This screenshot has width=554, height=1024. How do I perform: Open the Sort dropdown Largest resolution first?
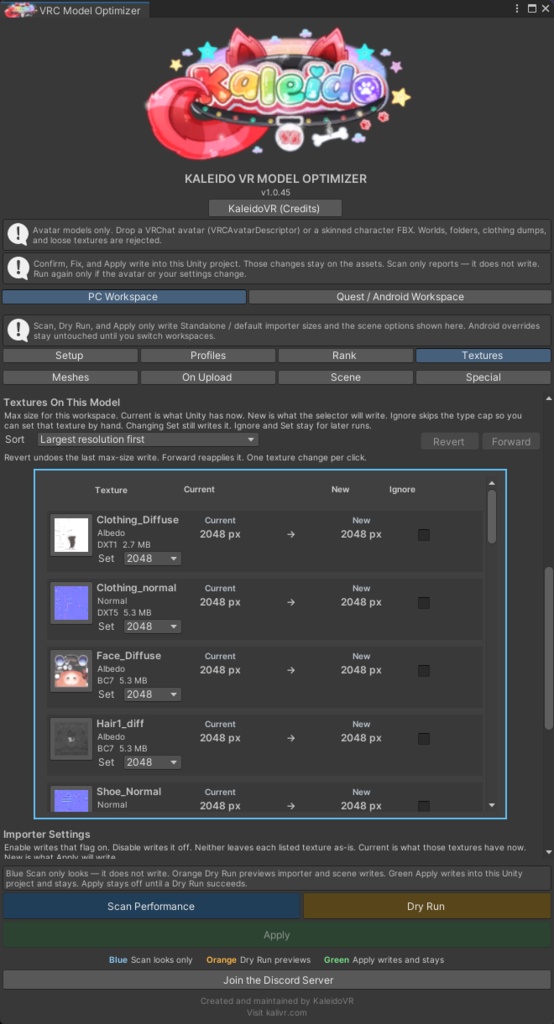pos(148,440)
